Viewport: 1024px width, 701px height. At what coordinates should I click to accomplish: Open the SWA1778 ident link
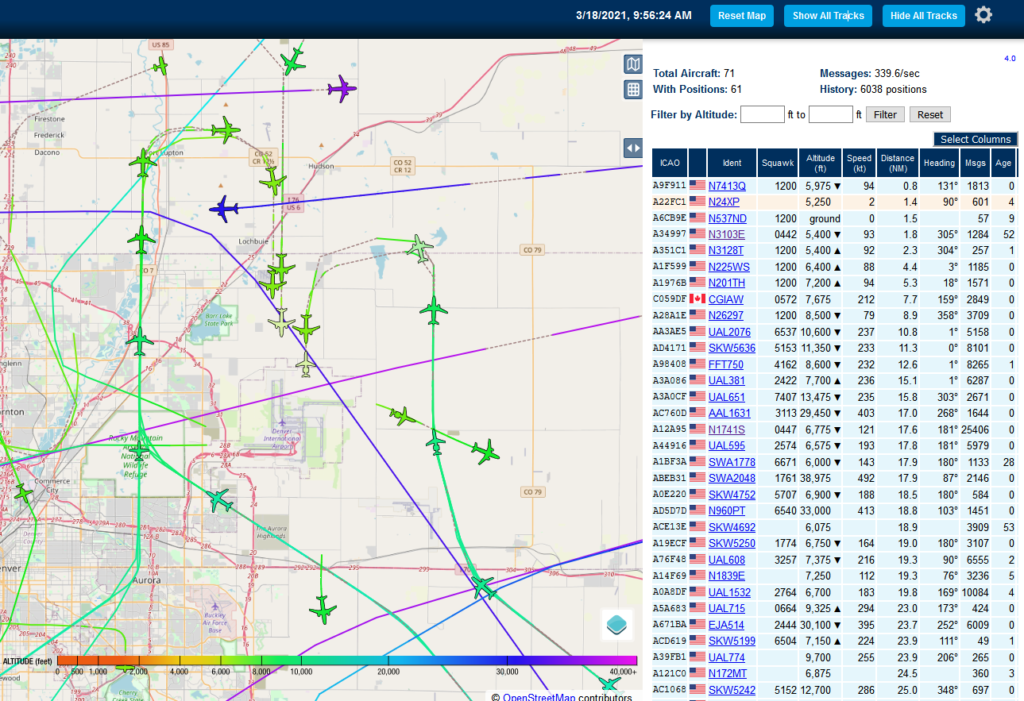pos(731,463)
